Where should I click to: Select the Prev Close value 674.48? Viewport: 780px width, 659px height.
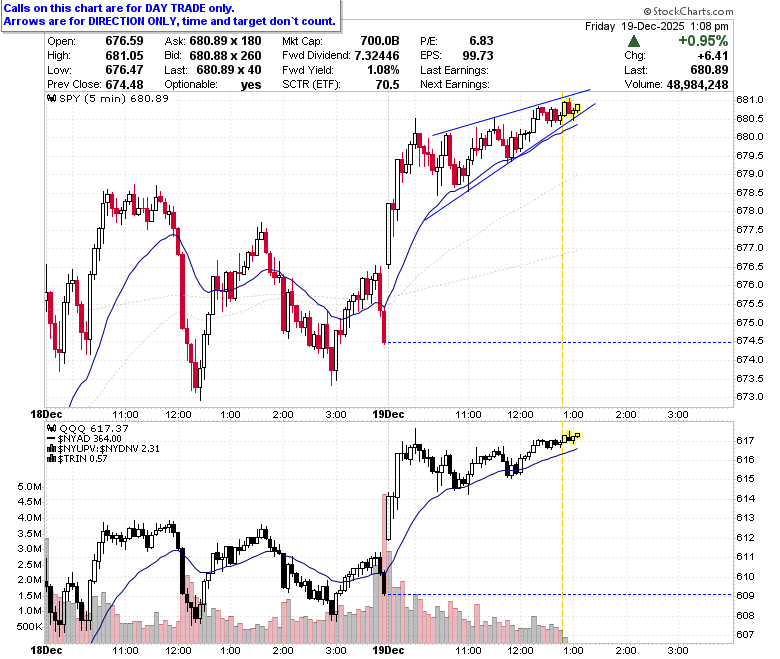[x=124, y=85]
